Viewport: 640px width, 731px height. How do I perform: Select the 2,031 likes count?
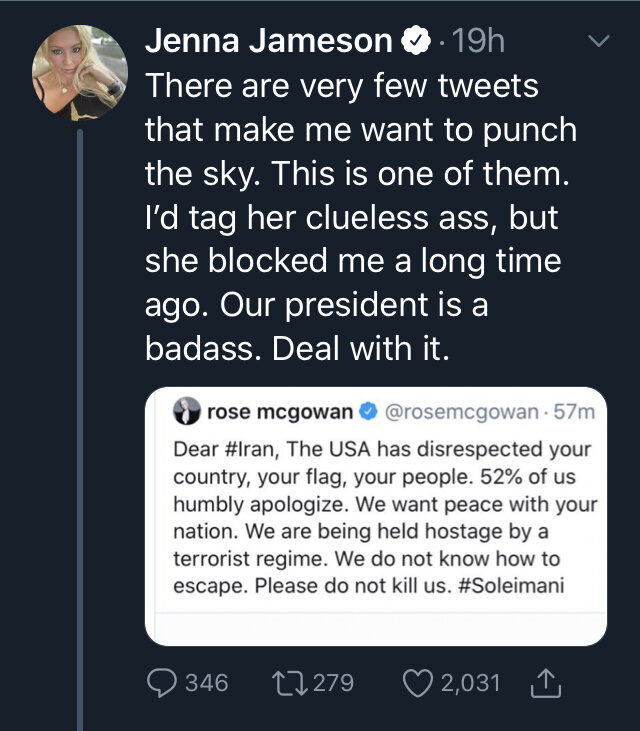click(x=470, y=683)
